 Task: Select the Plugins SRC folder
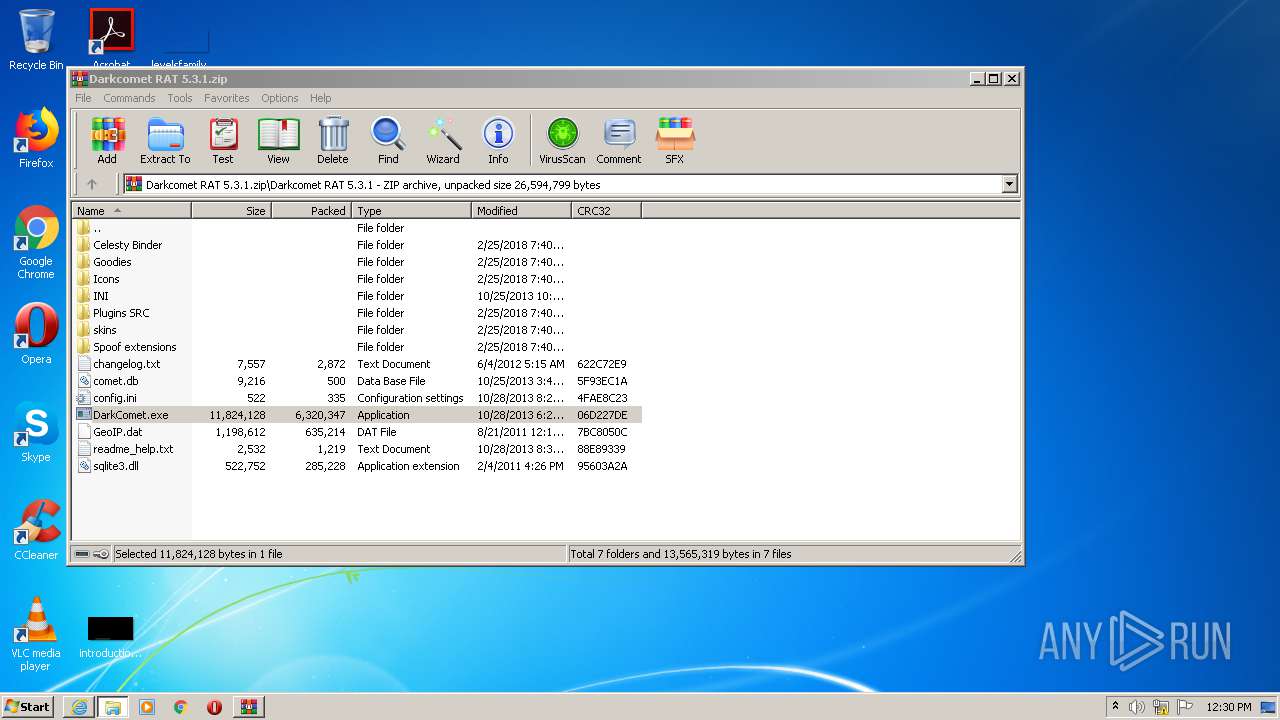(x=121, y=313)
